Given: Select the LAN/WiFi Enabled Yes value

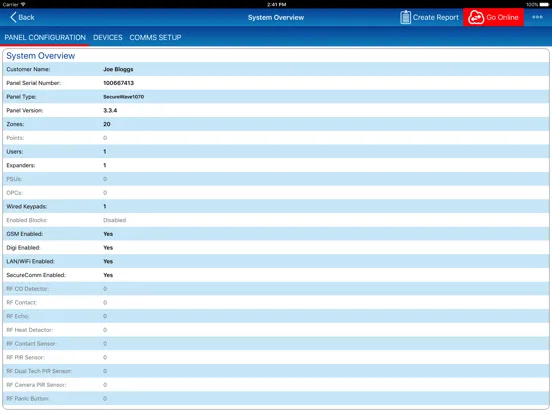Looking at the screenshot, I should coord(108,262).
